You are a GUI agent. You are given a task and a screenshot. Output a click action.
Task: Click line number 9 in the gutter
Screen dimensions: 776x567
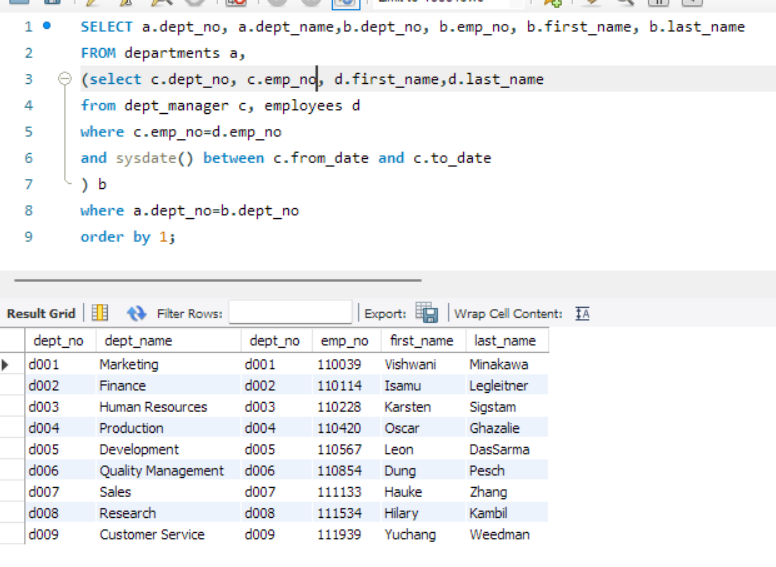[29, 236]
